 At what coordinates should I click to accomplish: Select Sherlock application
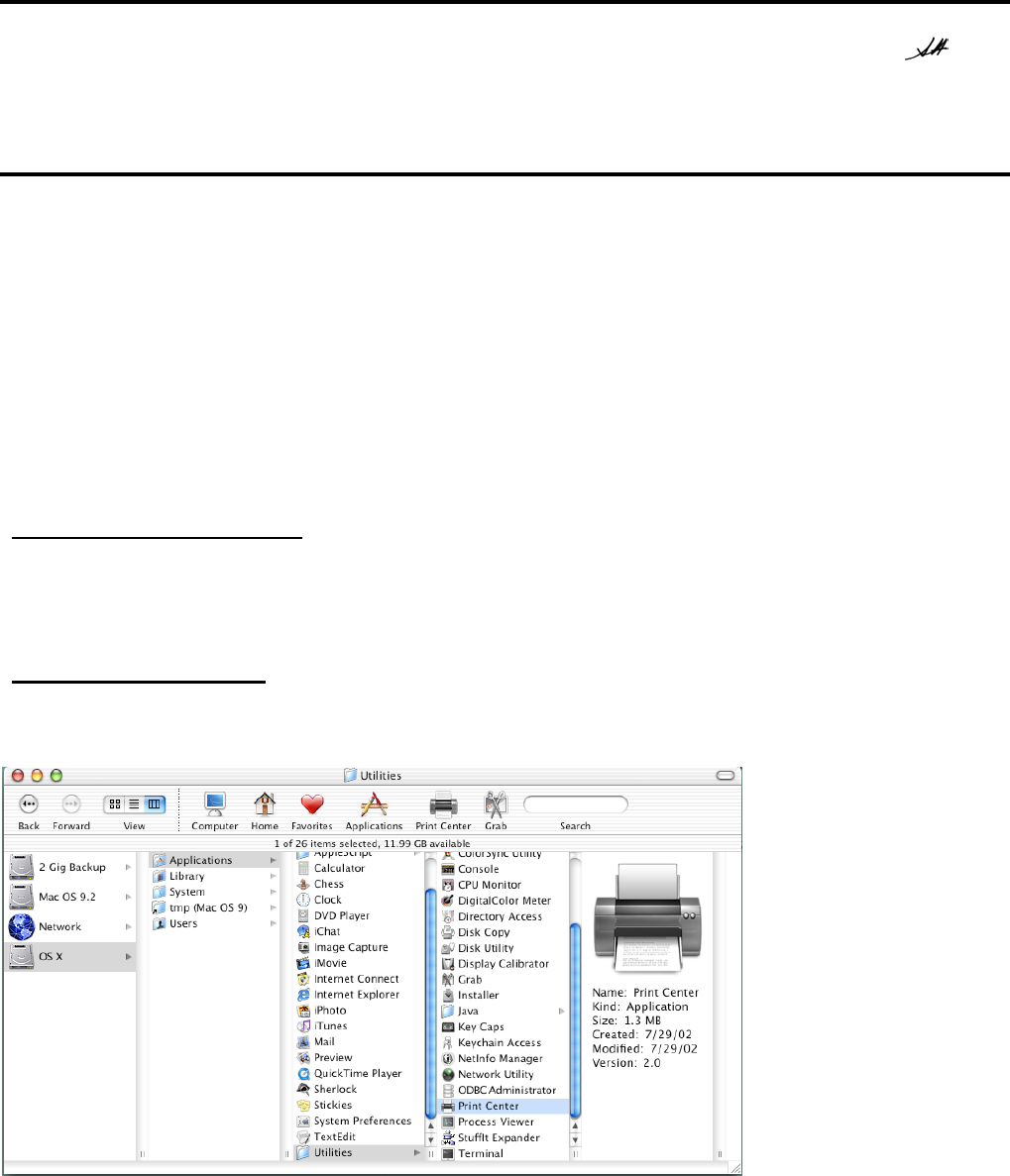point(359,1089)
